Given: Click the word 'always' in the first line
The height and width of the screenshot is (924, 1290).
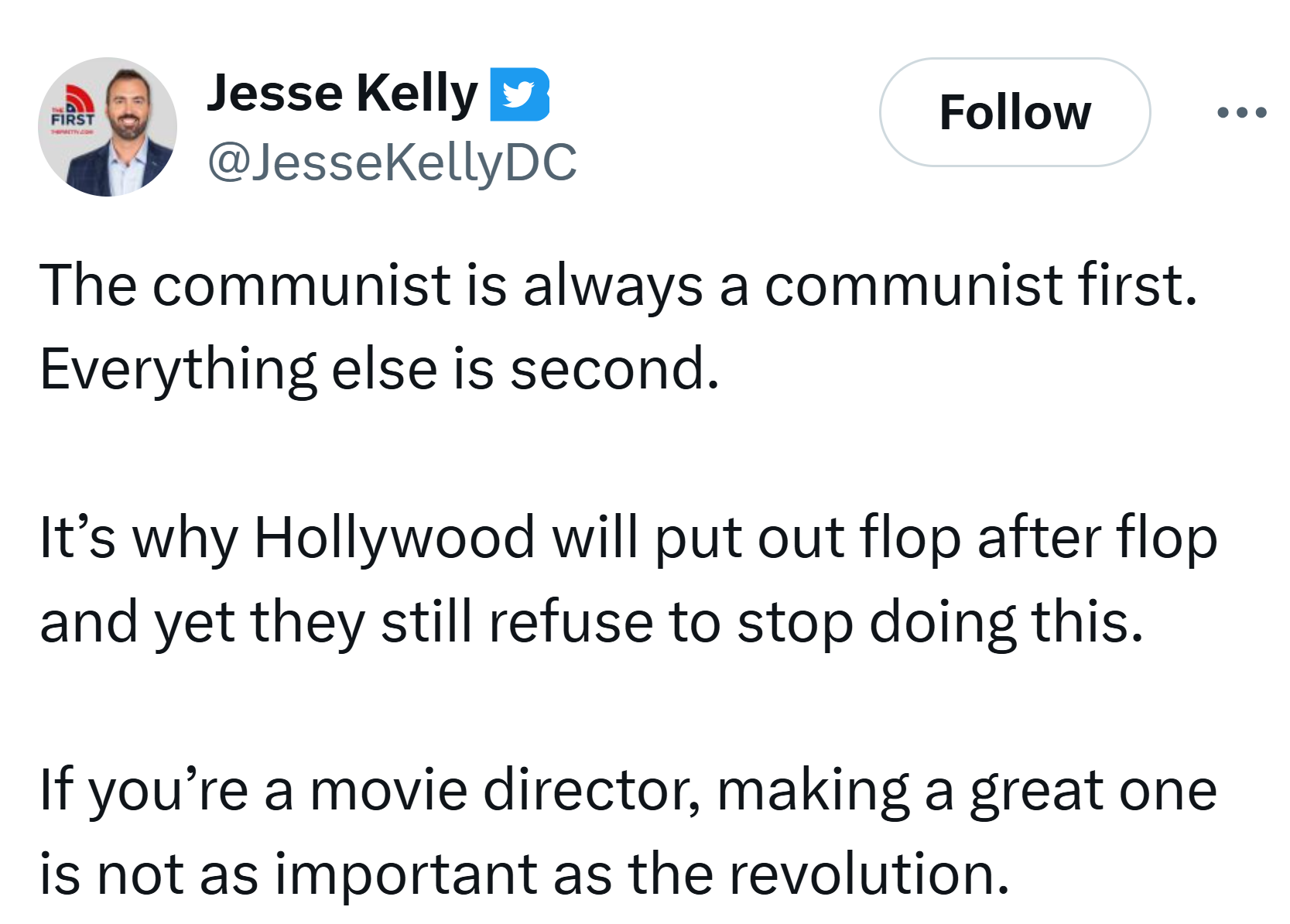Looking at the screenshot, I should 613,286.
